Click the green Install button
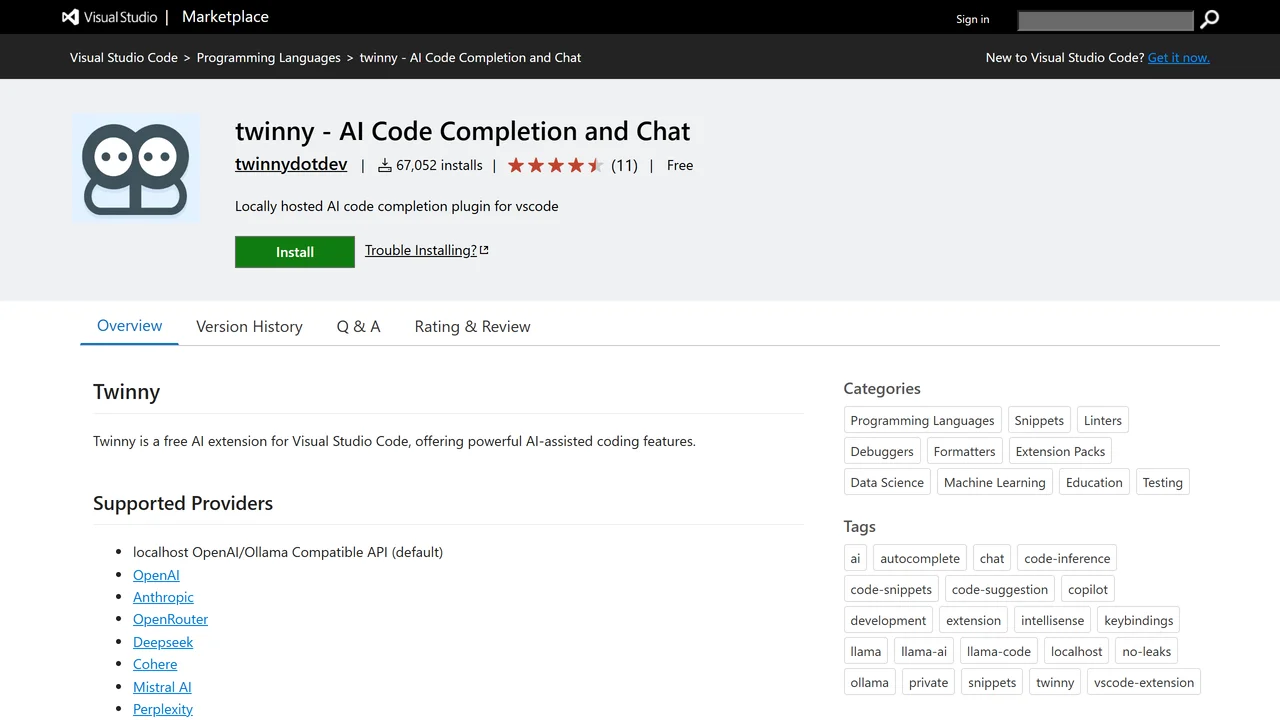The width and height of the screenshot is (1280, 720). pos(295,252)
